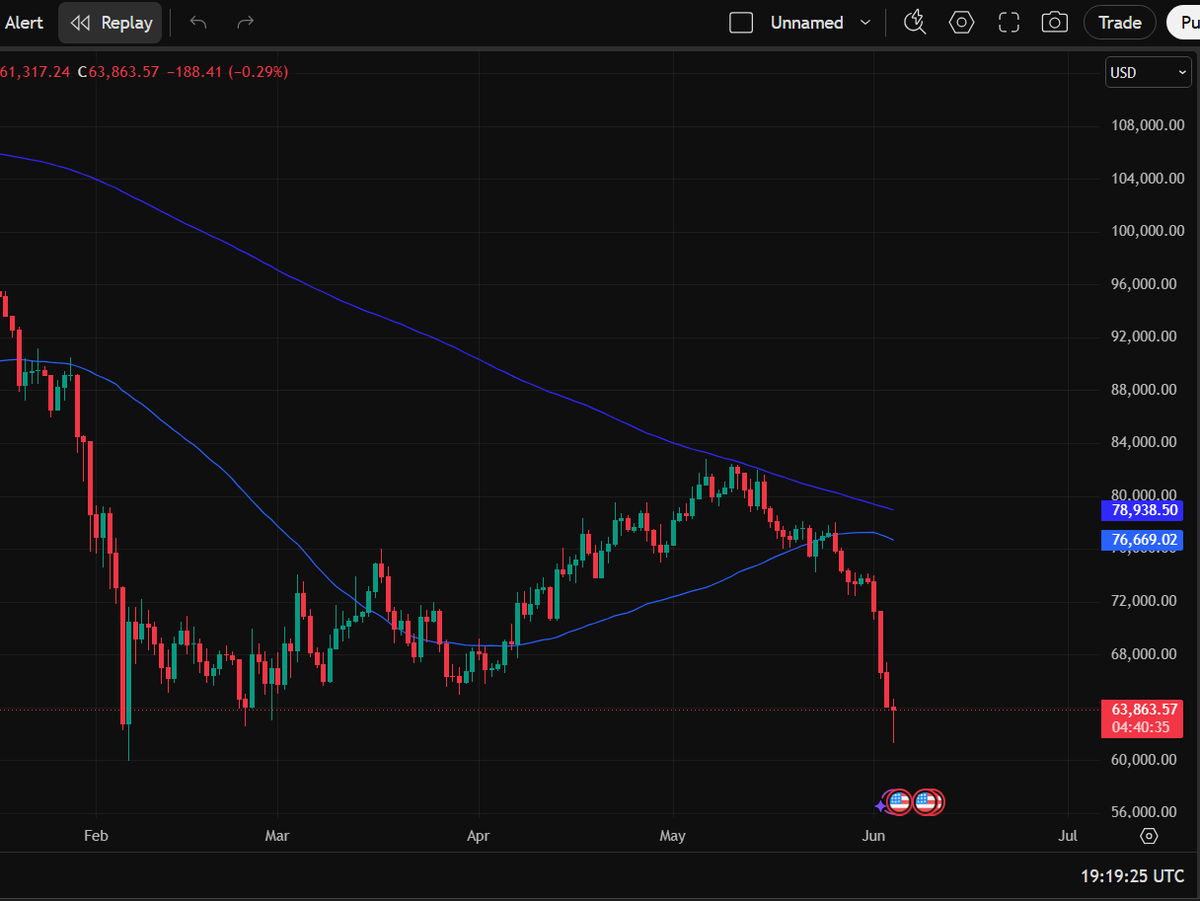Start Bar Replay mode

click(x=110, y=22)
